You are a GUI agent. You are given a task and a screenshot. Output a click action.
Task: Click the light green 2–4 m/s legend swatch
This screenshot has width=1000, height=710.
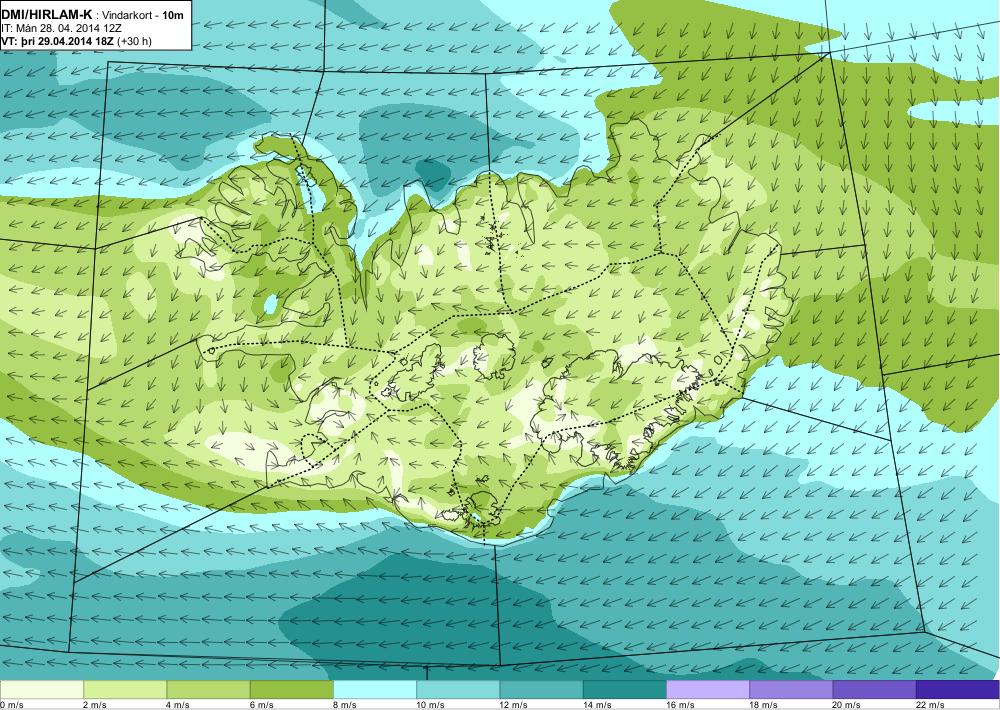pyautogui.click(x=125, y=689)
